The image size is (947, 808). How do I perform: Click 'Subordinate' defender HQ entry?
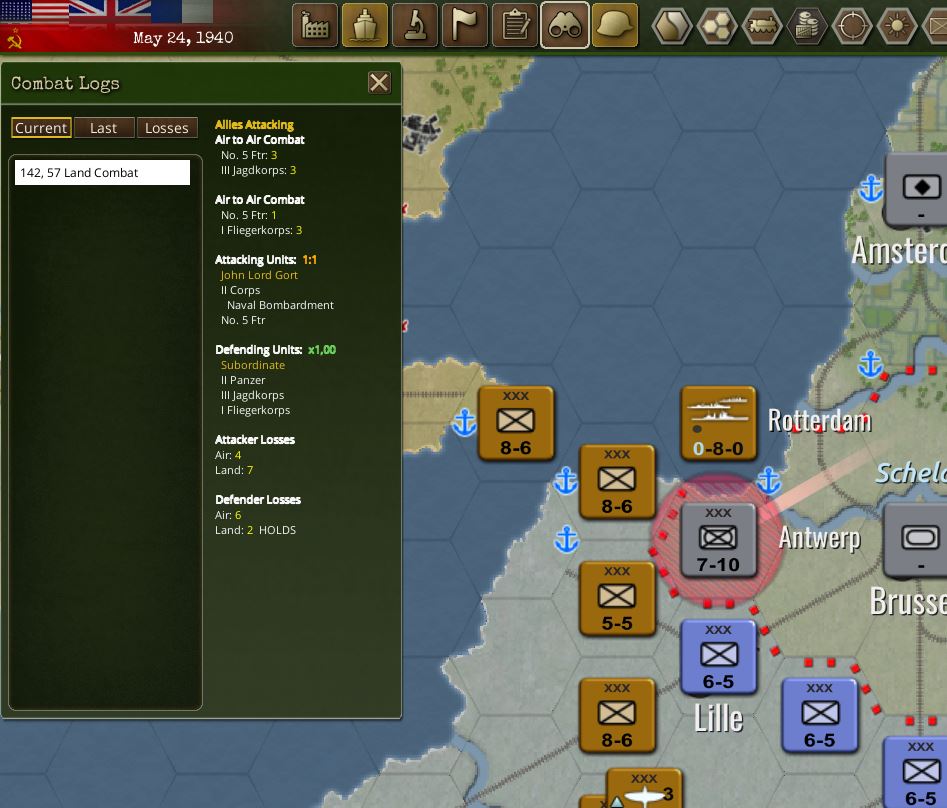(252, 365)
